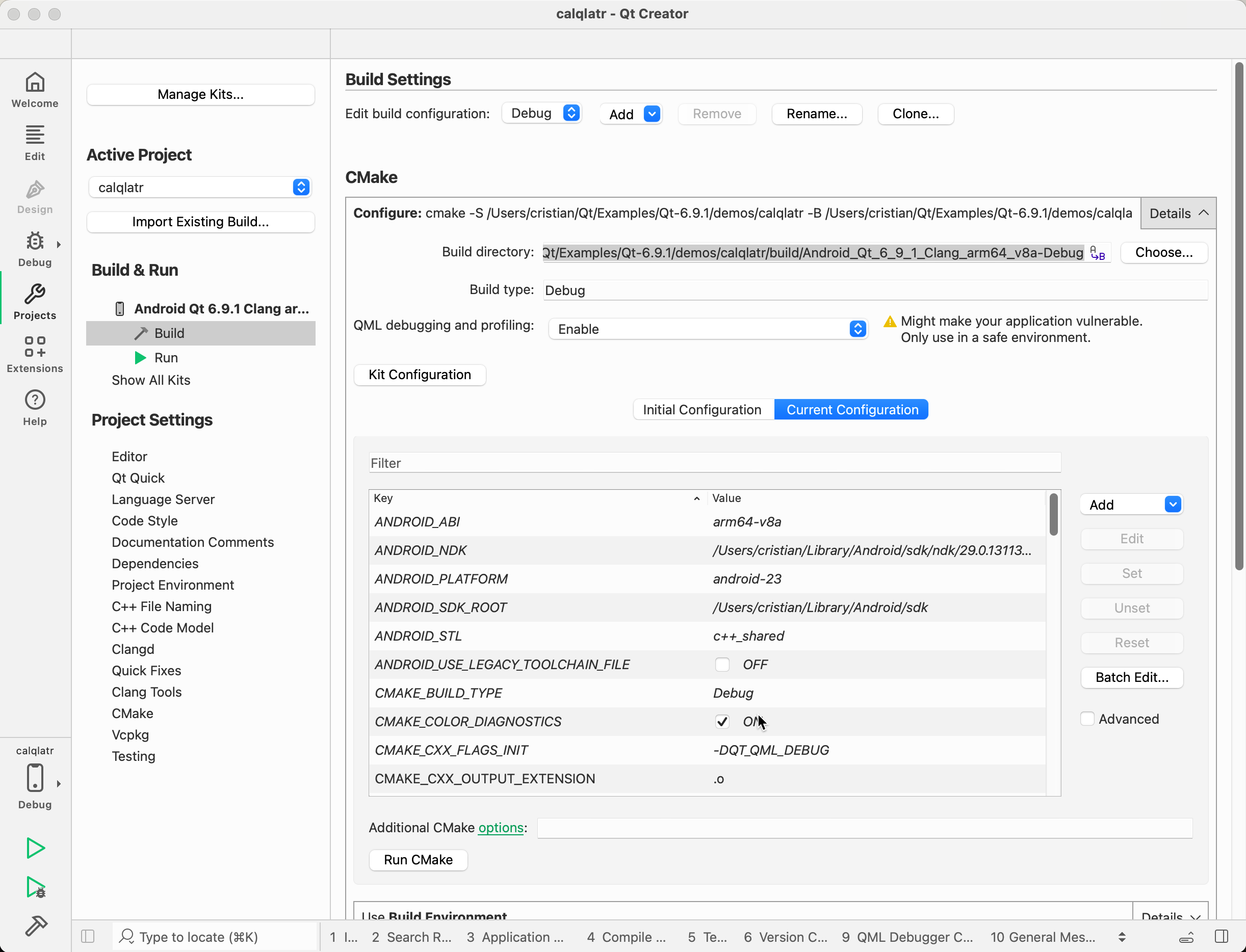
Task: Open the Debug build configuration dropdown
Action: (542, 113)
